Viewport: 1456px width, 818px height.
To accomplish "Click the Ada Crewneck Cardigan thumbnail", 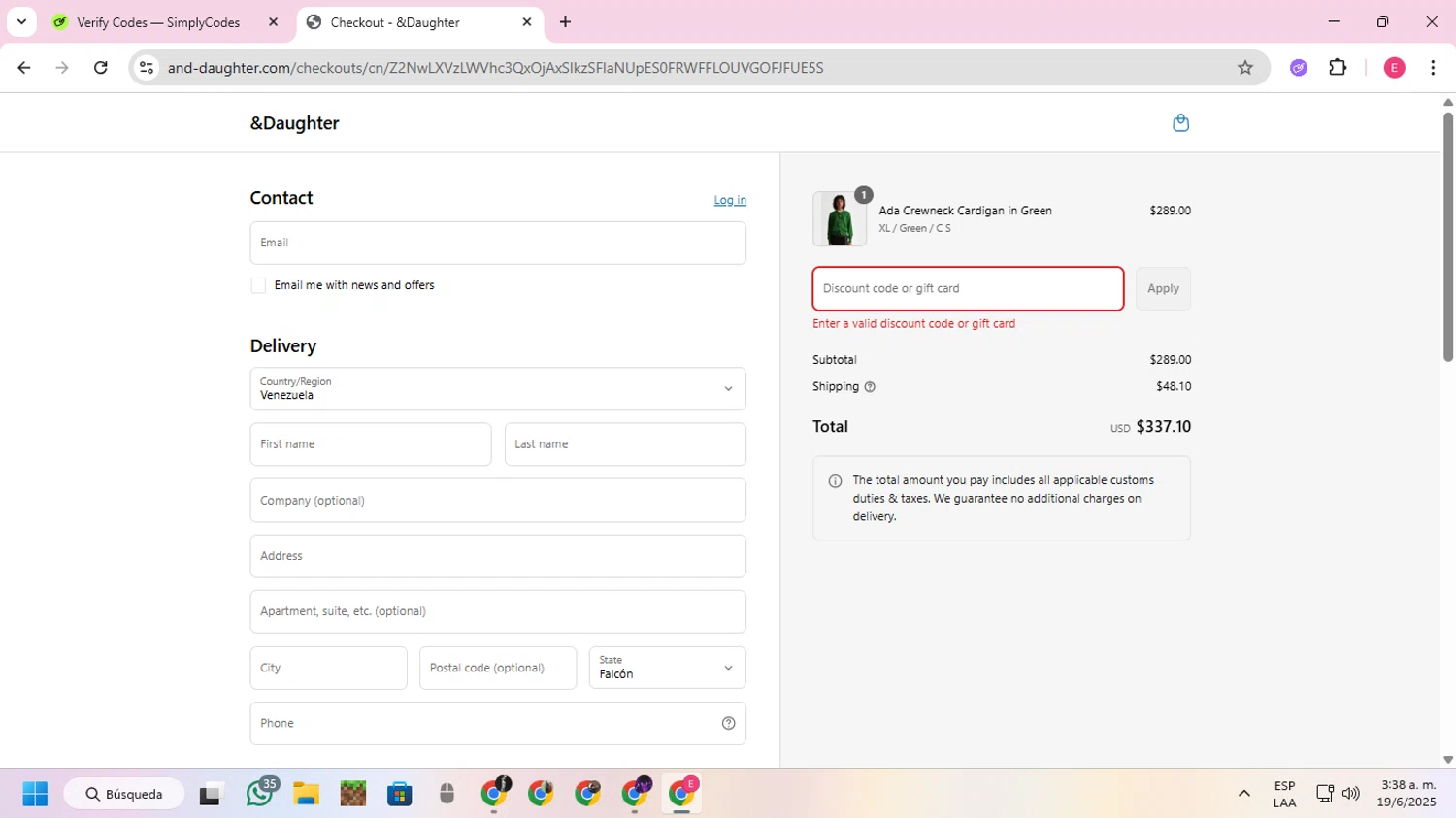I will pos(840,218).
